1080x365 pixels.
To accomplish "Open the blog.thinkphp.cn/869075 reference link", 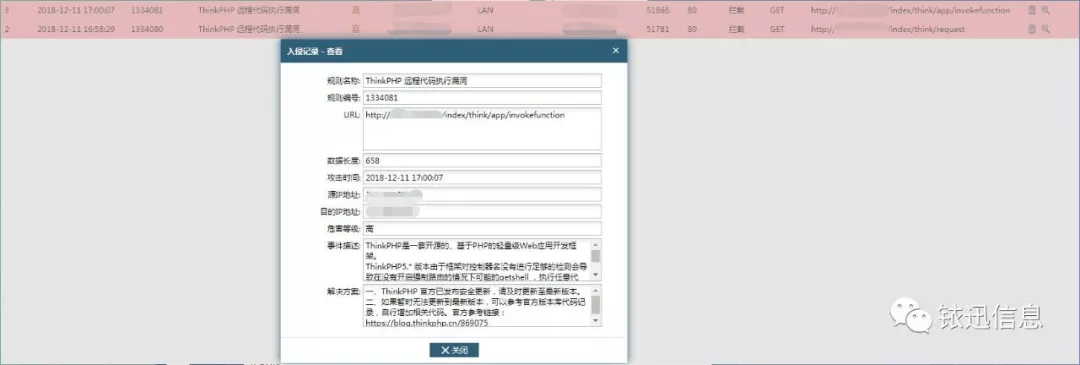I will click(427, 322).
